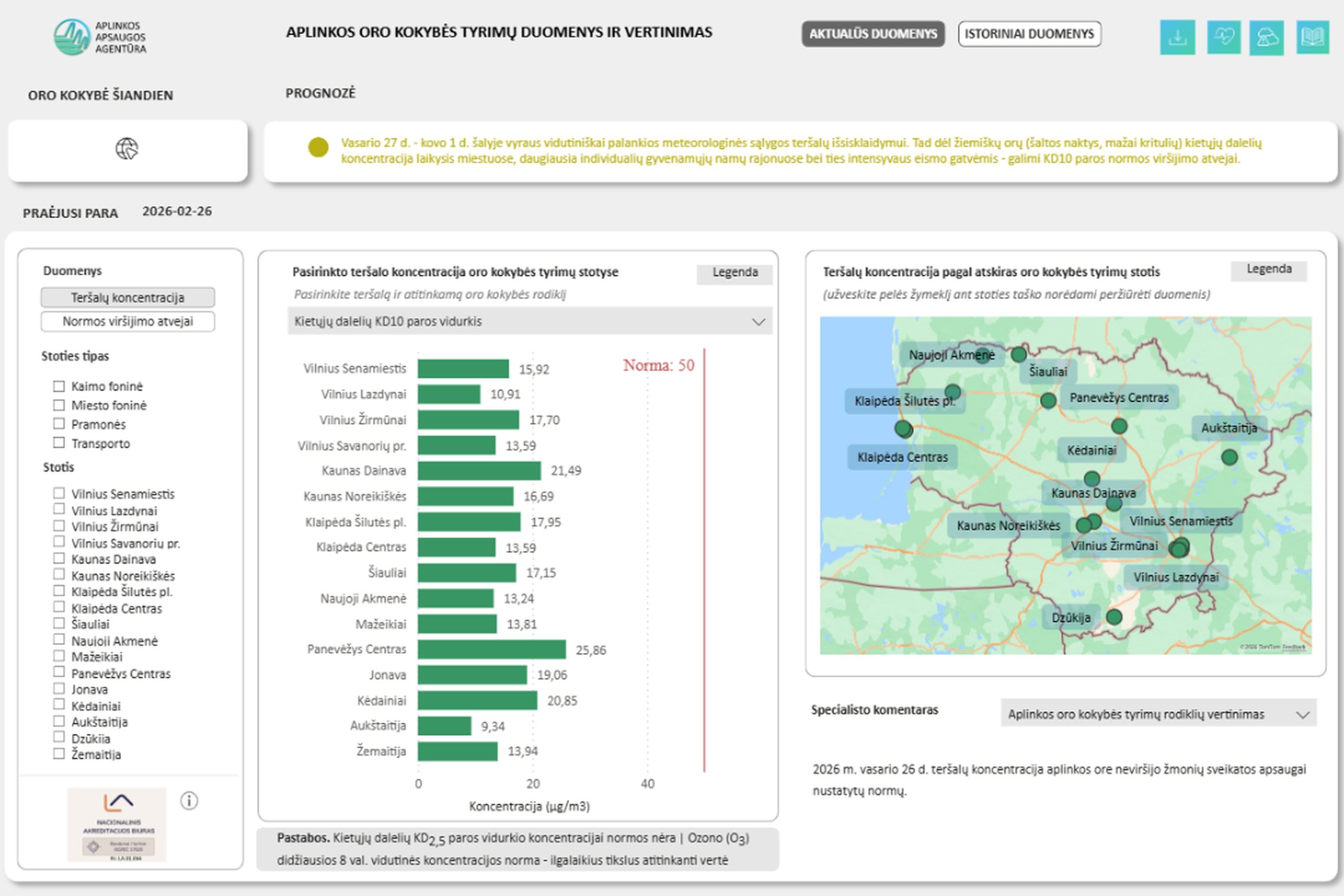
Task: Open the heart health information icon
Action: point(1223,37)
